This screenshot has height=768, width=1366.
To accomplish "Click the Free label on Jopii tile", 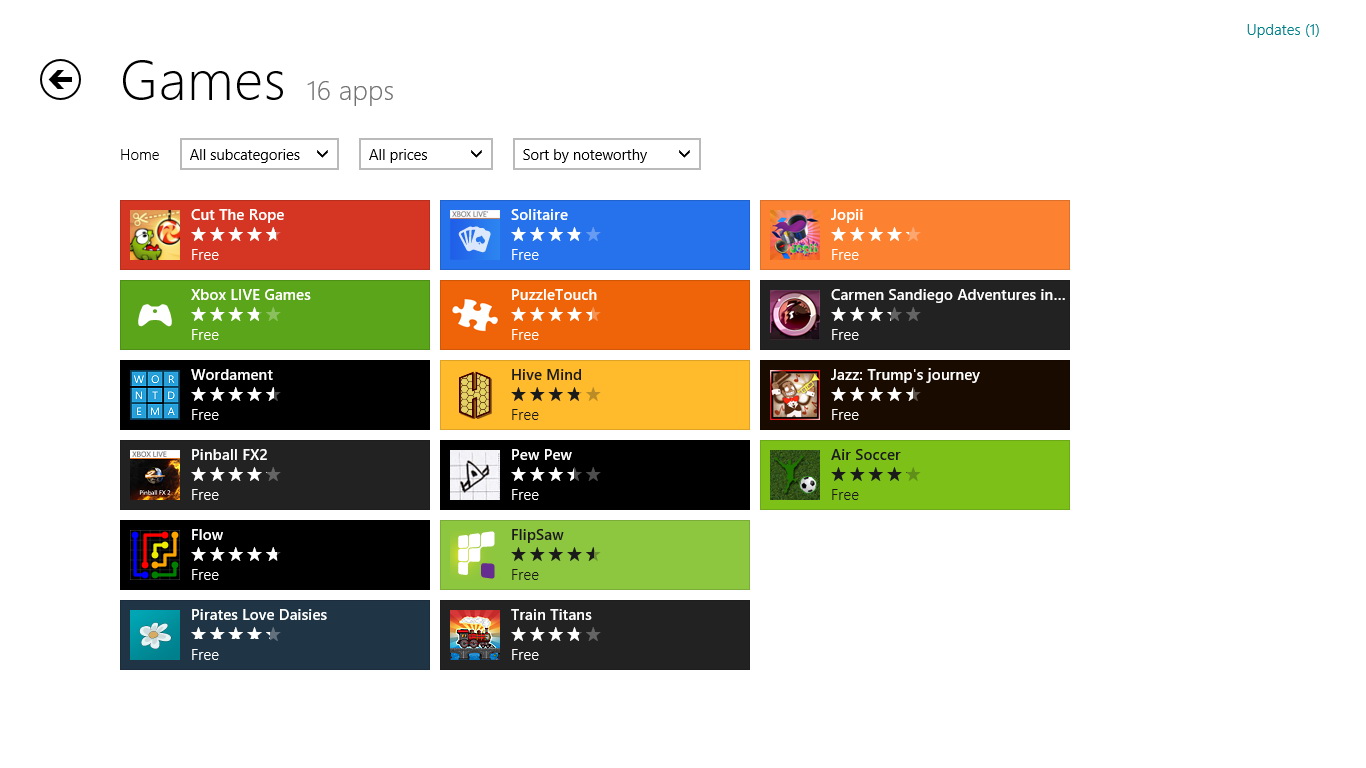I will [x=845, y=255].
